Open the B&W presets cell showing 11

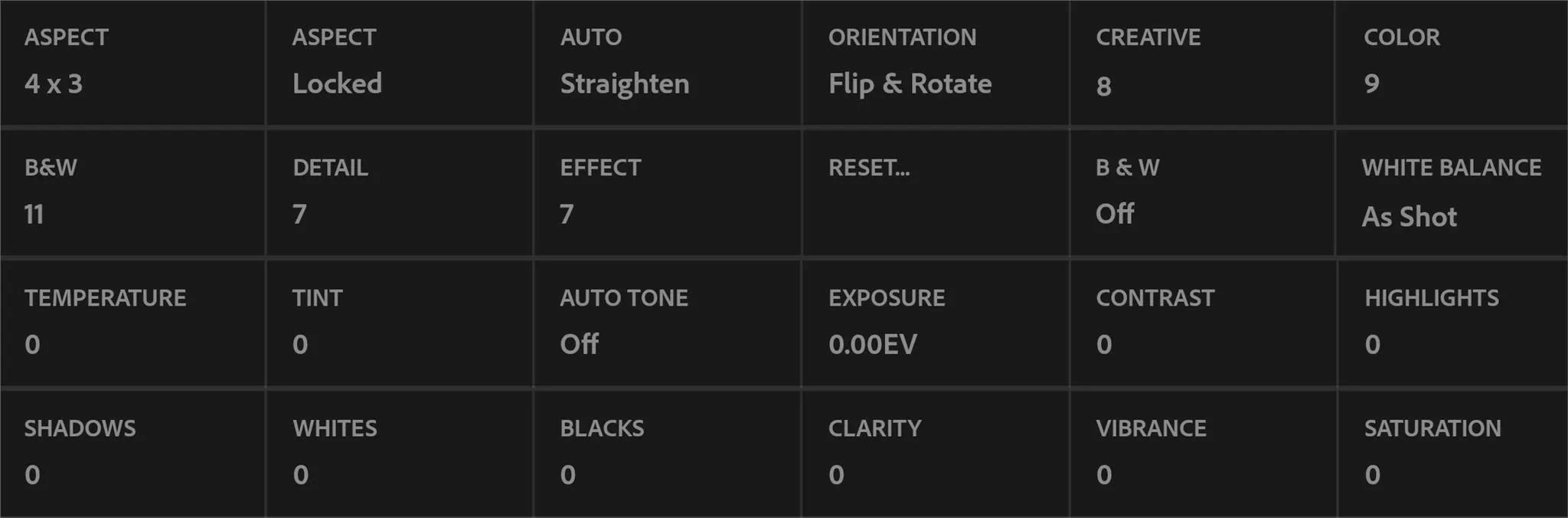[132, 192]
